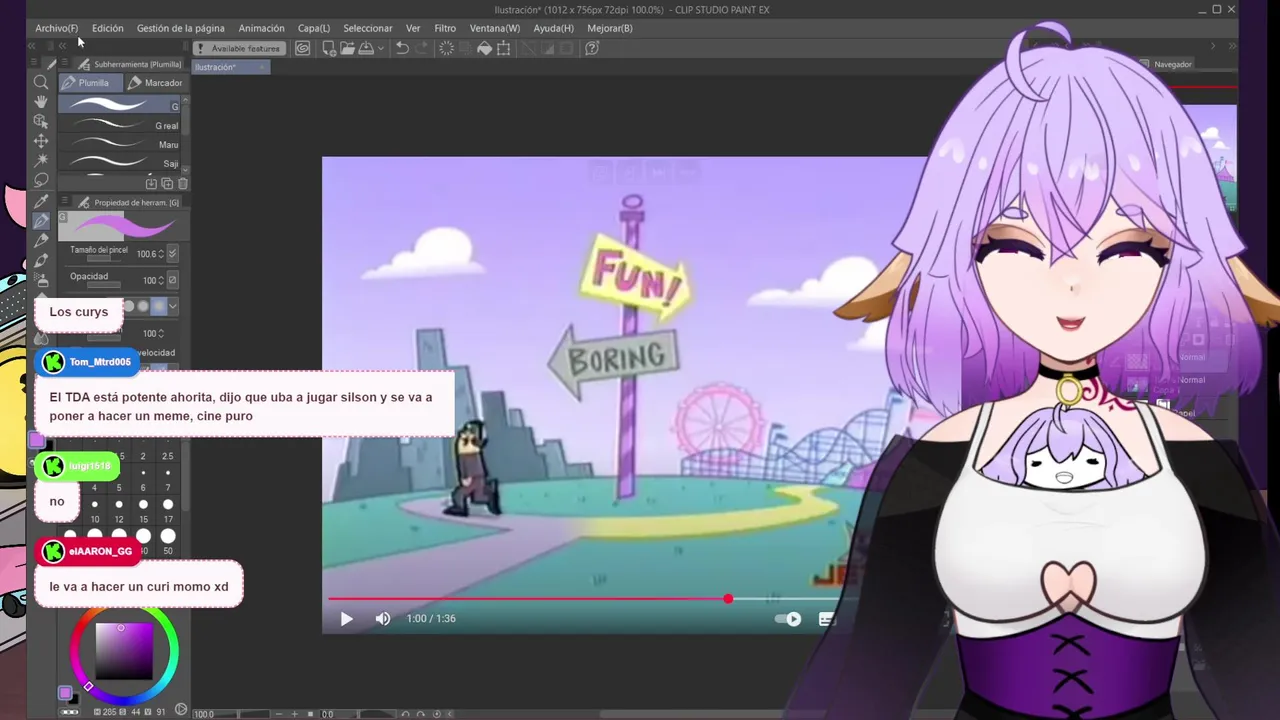
Task: Select the highlighted anti-aliasing level option
Action: [158, 306]
